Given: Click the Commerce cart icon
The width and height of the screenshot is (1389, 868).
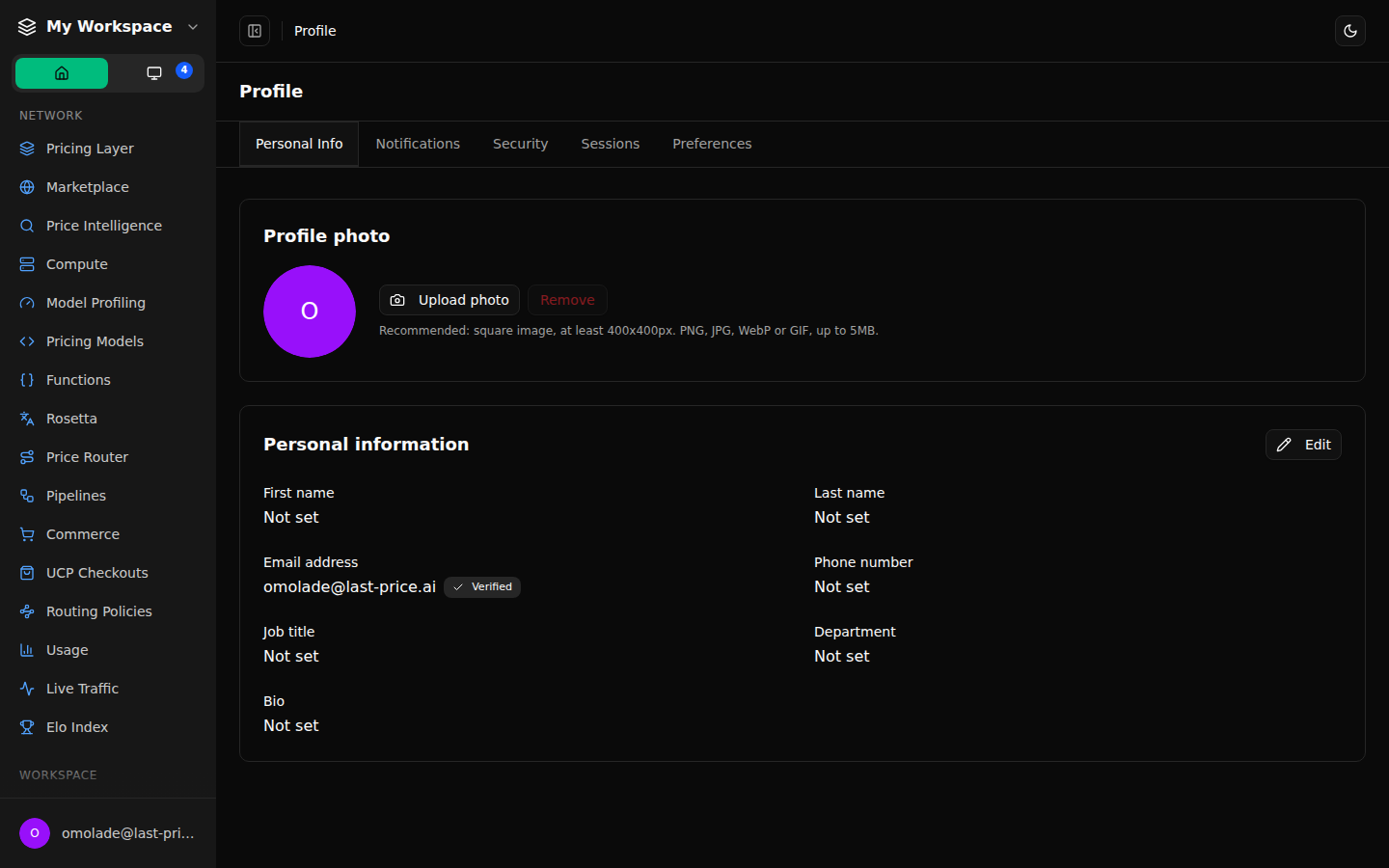Looking at the screenshot, I should 27,534.
